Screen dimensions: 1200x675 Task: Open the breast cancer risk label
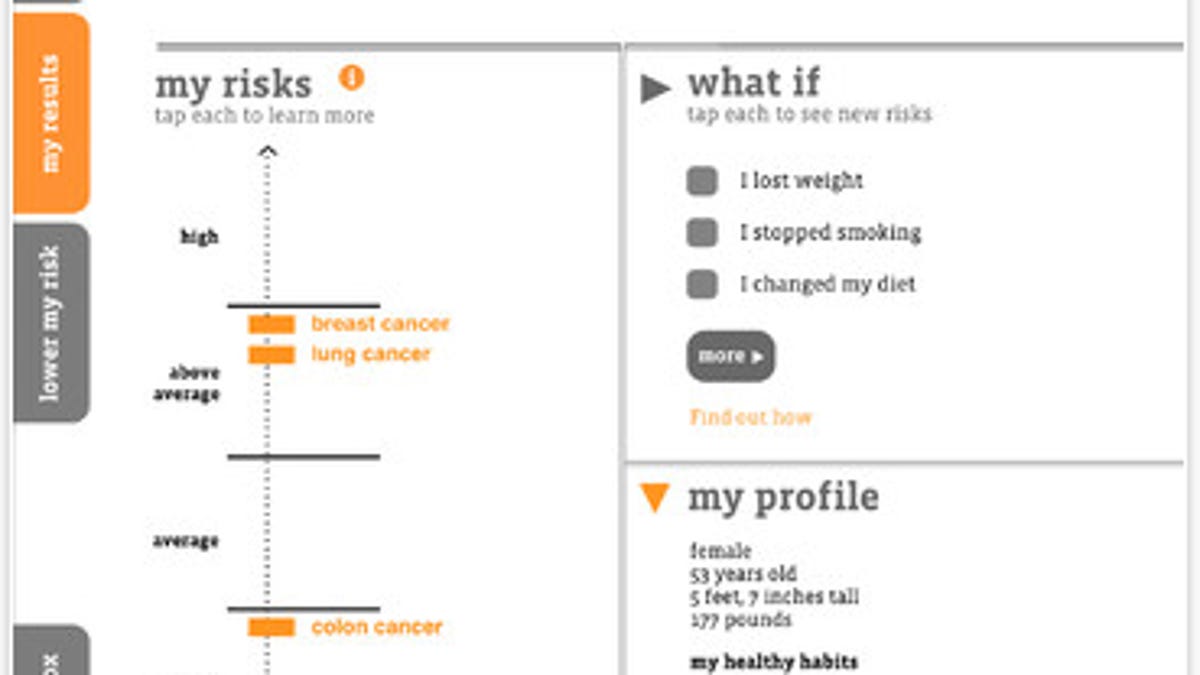[380, 324]
